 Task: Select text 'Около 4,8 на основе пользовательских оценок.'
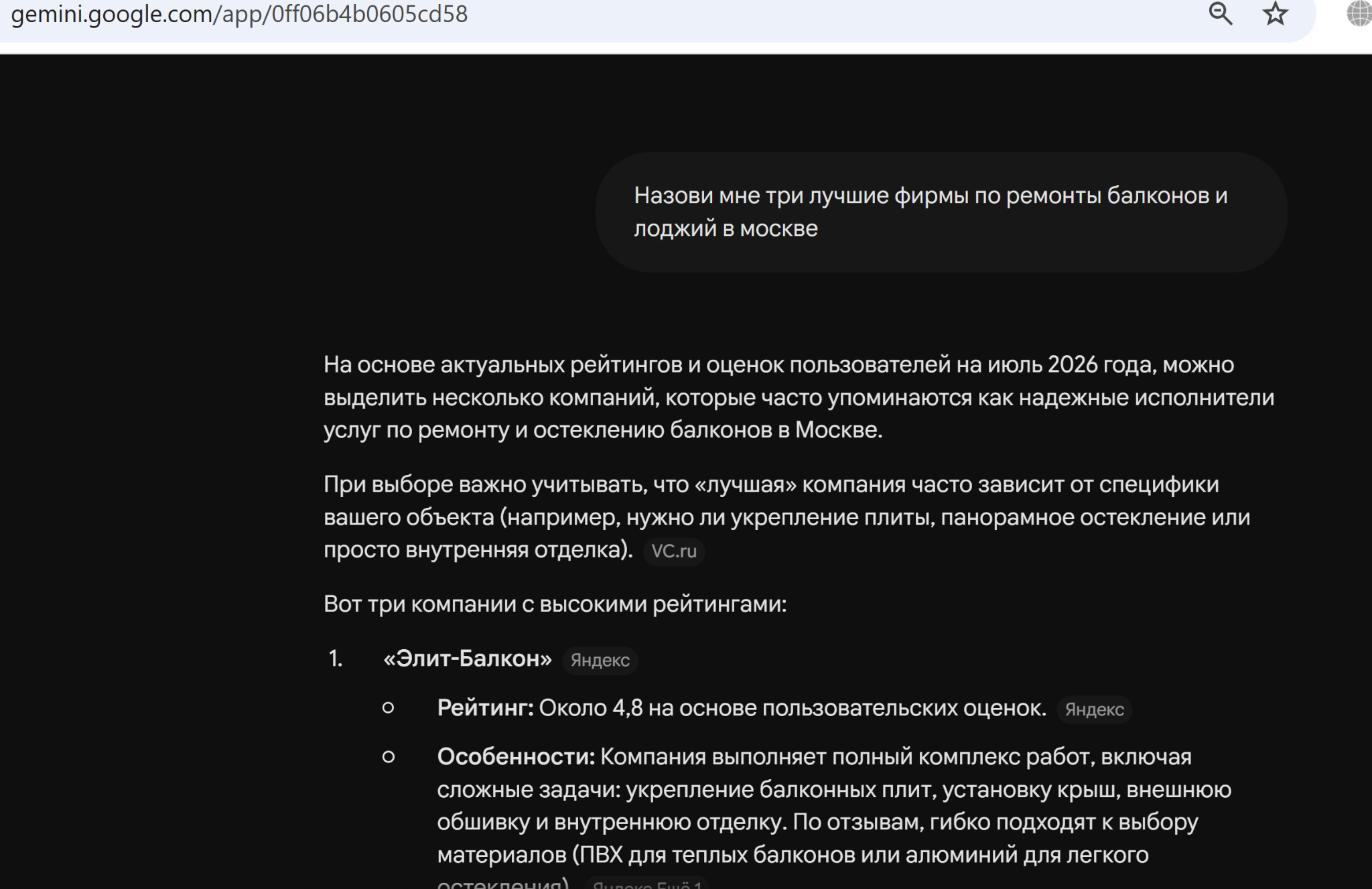coord(793,708)
